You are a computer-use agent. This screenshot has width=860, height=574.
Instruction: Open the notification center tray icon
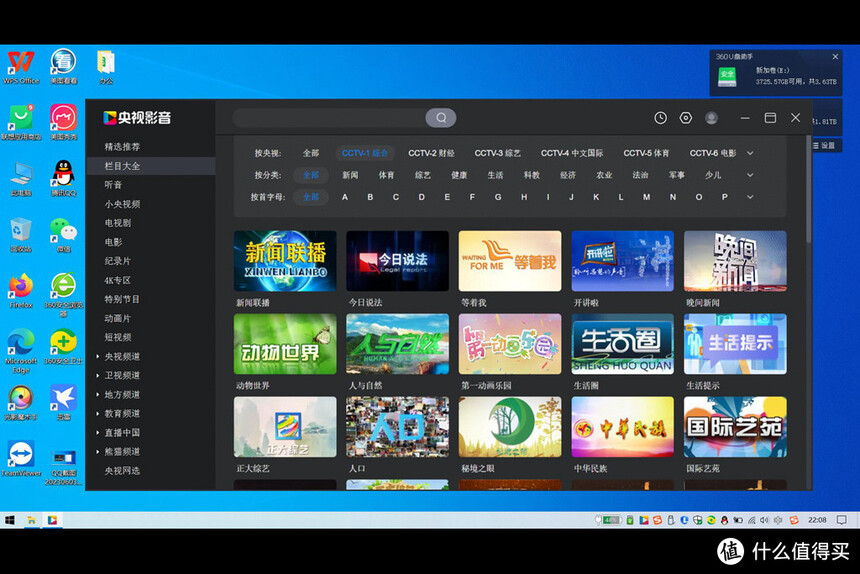(841, 520)
